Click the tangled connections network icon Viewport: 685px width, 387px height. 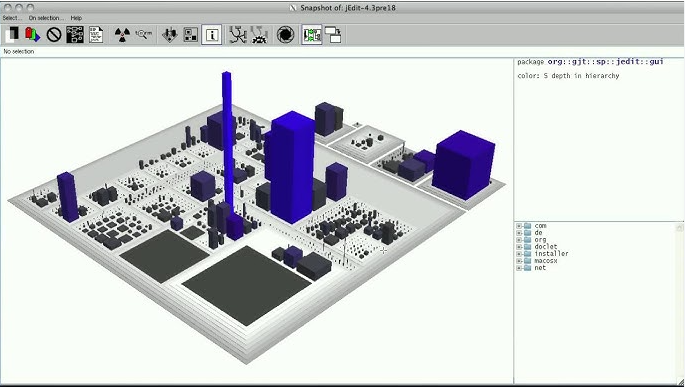click(x=237, y=35)
